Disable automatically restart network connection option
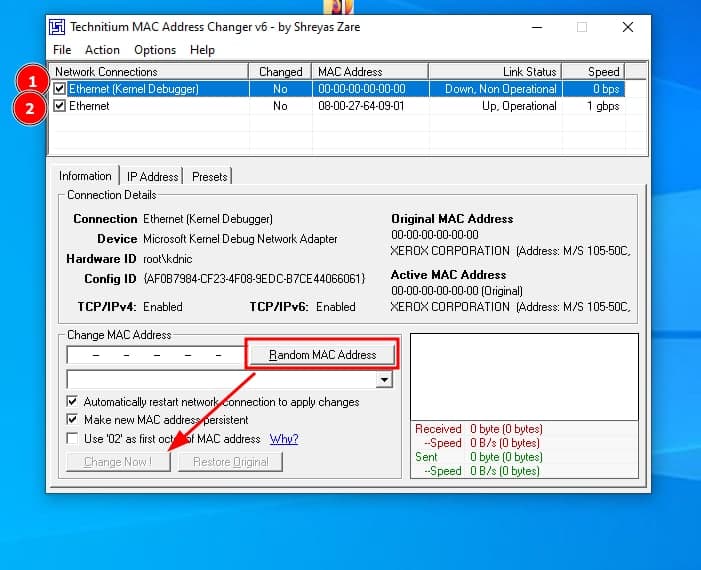The image size is (701, 570). point(73,402)
